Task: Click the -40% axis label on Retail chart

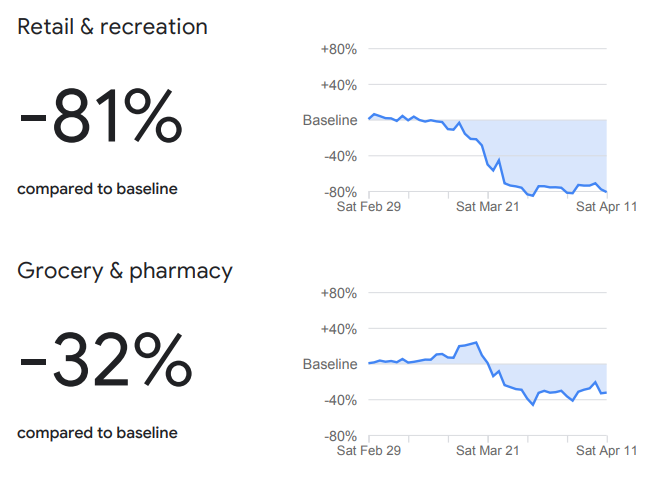Action: (339, 156)
